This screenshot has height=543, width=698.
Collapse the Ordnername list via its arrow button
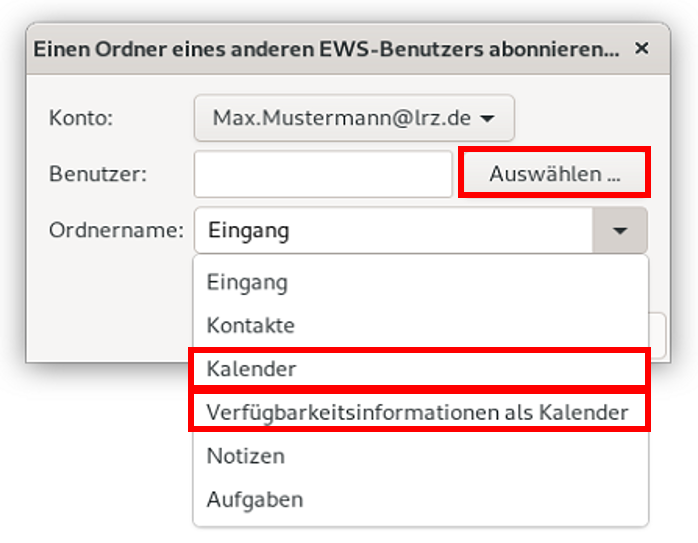point(620,231)
